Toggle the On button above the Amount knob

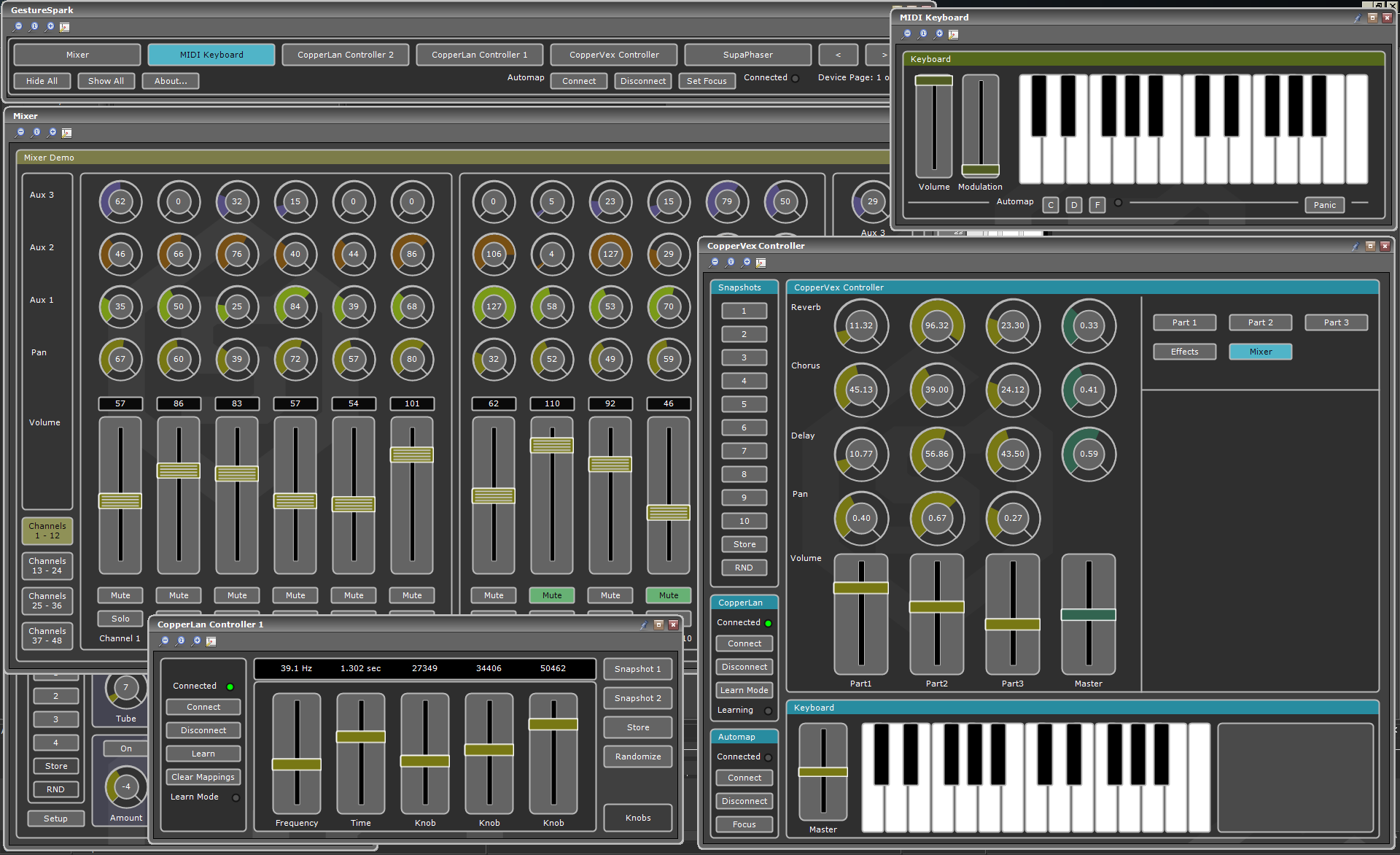click(x=126, y=748)
